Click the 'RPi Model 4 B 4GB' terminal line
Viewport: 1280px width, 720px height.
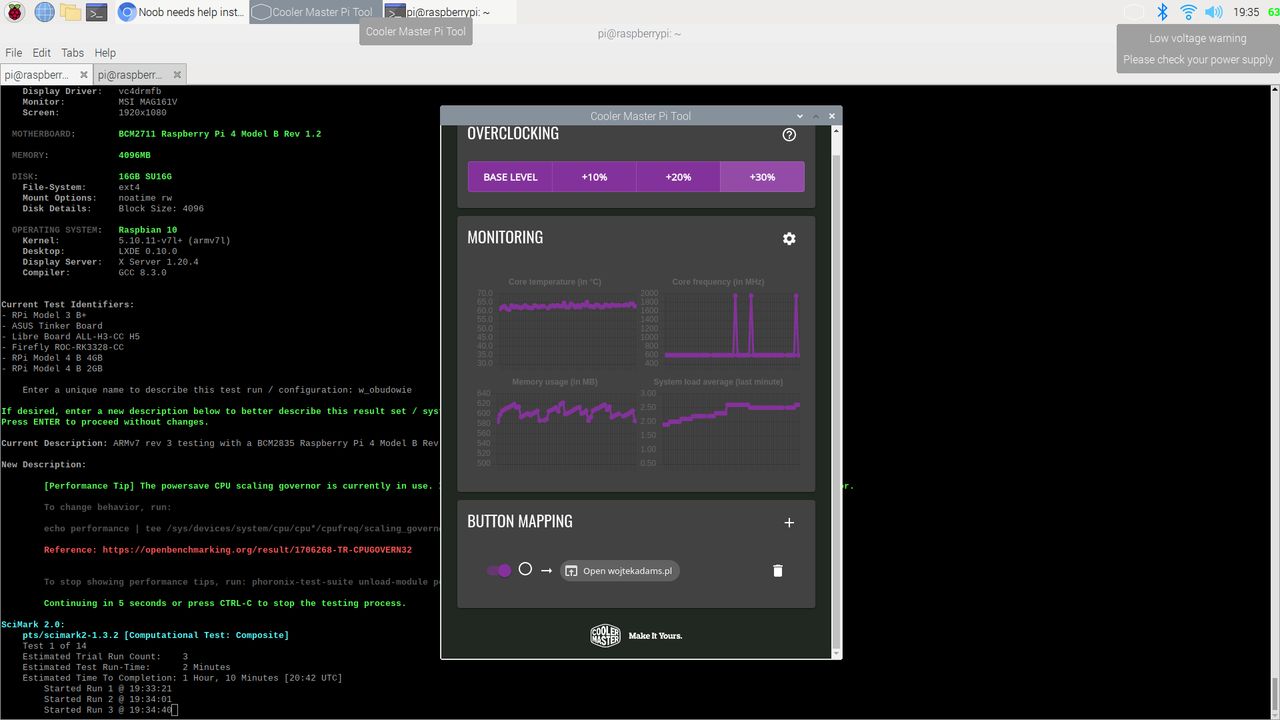(x=55, y=358)
